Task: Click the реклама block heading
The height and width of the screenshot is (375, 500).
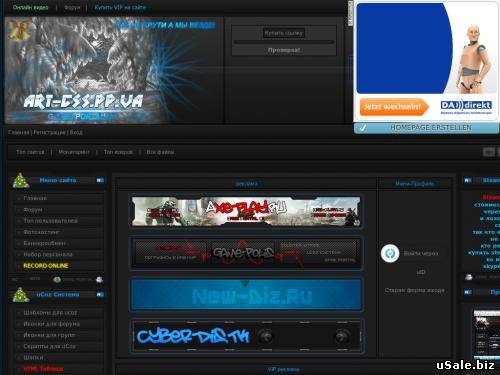Action: pyautogui.click(x=246, y=184)
